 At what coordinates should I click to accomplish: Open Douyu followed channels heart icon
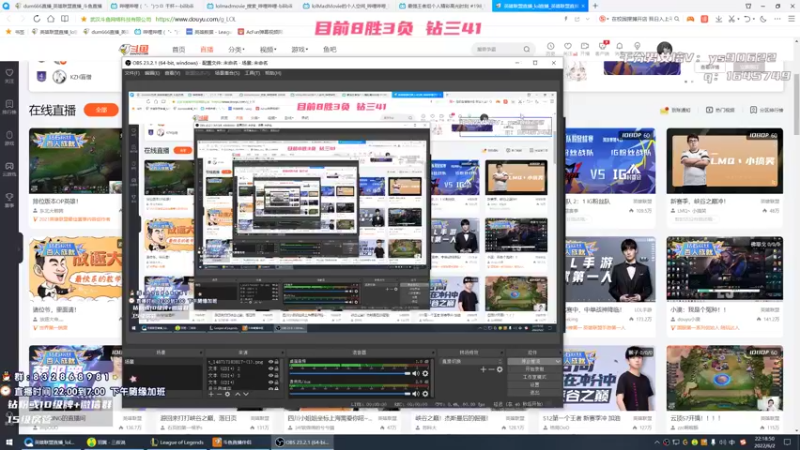[568, 48]
